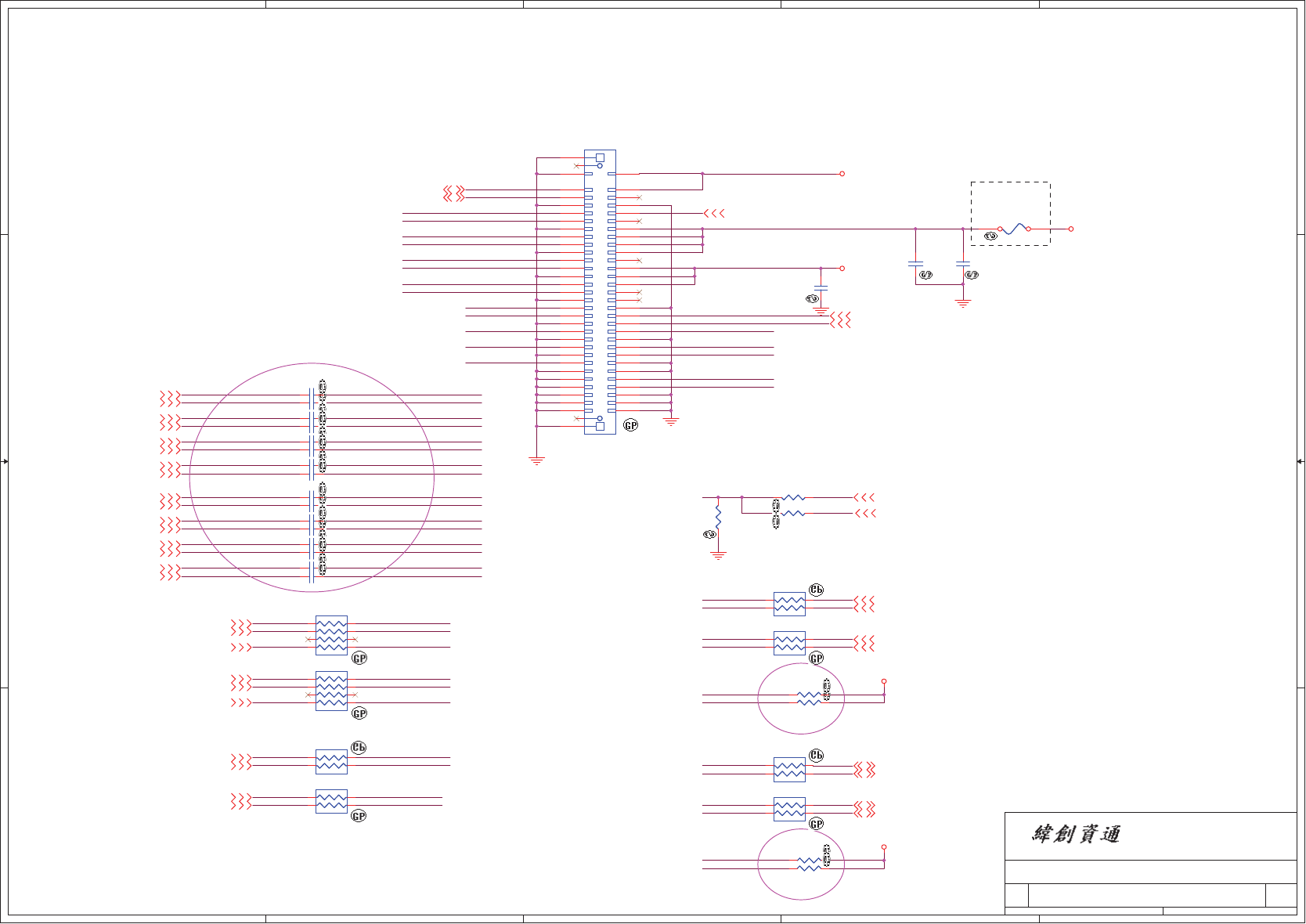This screenshot has height=924, width=1306.
Task: Select the bottom-left two-resistor pack marked GP
Action: tap(331, 801)
